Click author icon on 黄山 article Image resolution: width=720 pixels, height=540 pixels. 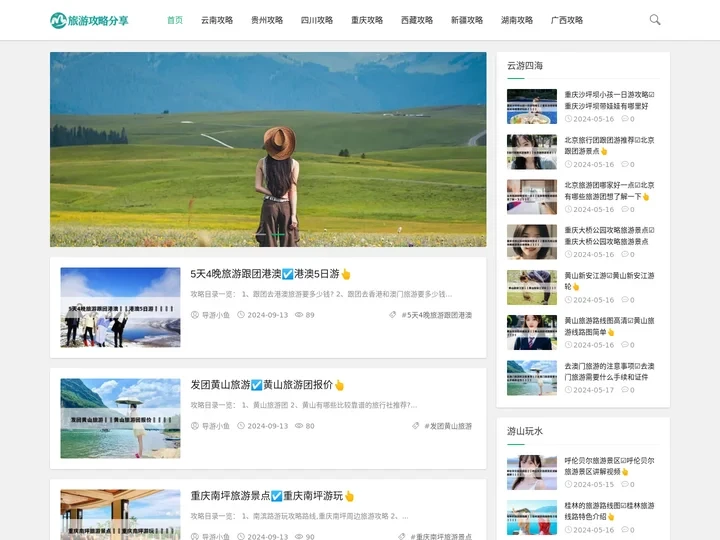pos(195,426)
